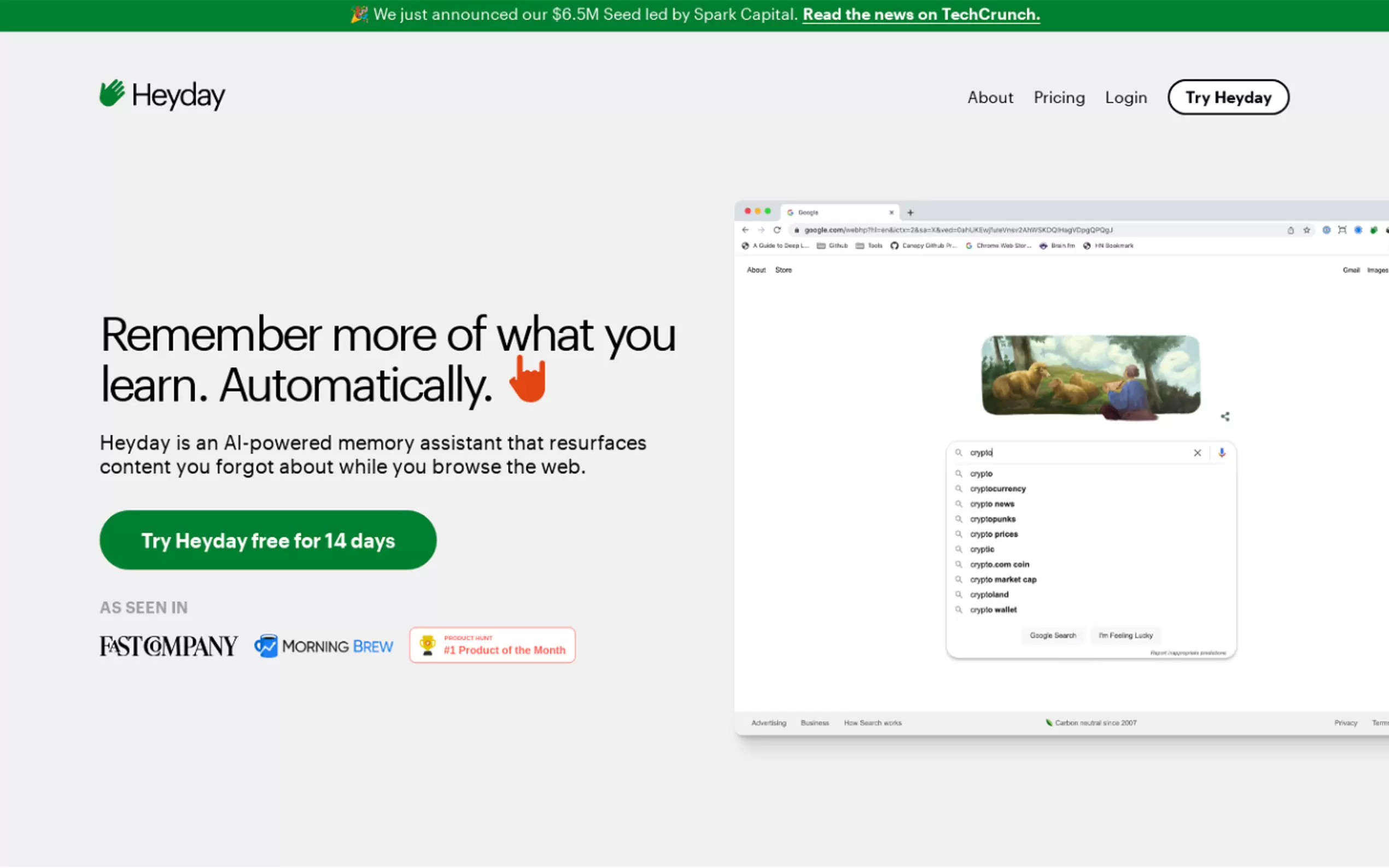The image size is (1389, 868).
Task: Click the share icon below the Google doodle
Action: coord(1225,416)
